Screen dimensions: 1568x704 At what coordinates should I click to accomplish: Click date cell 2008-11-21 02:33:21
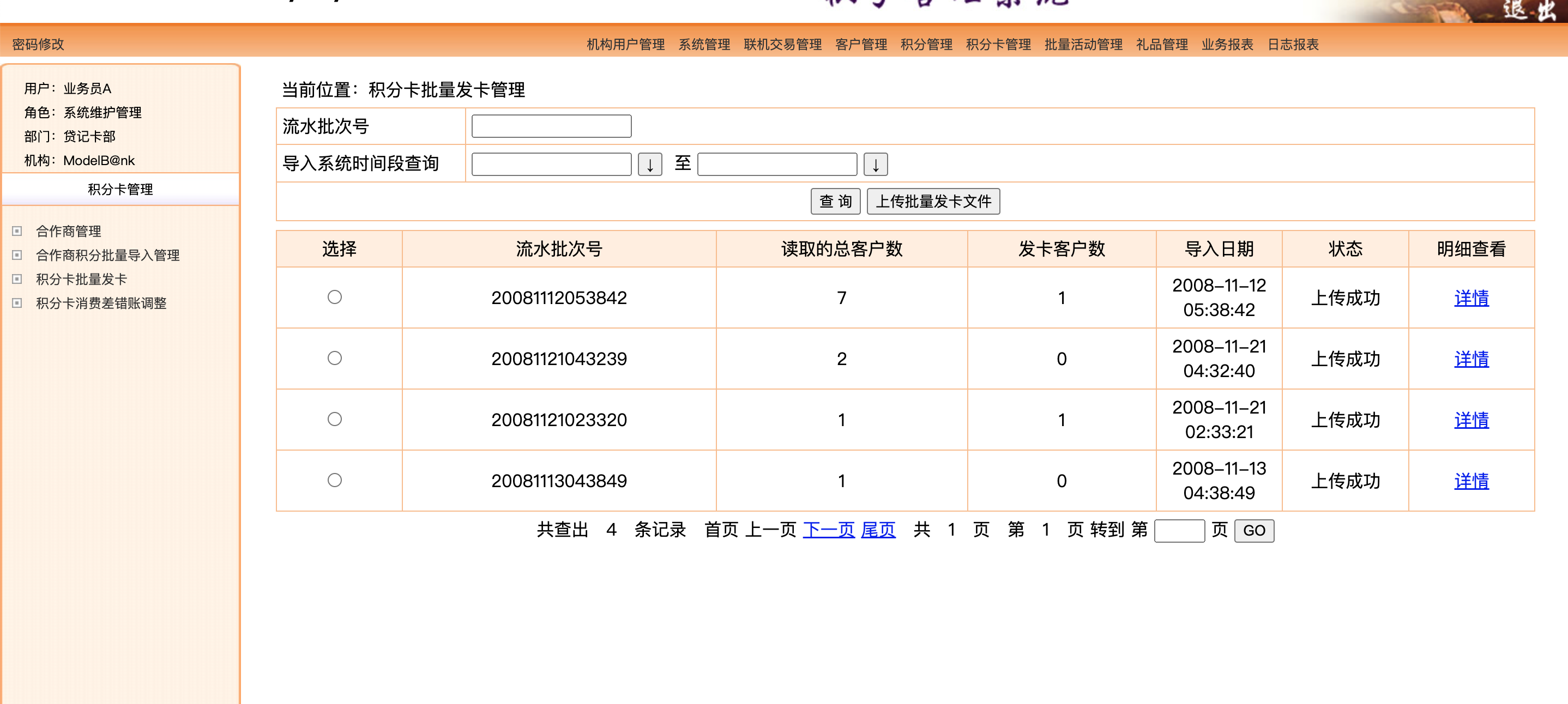point(1219,419)
